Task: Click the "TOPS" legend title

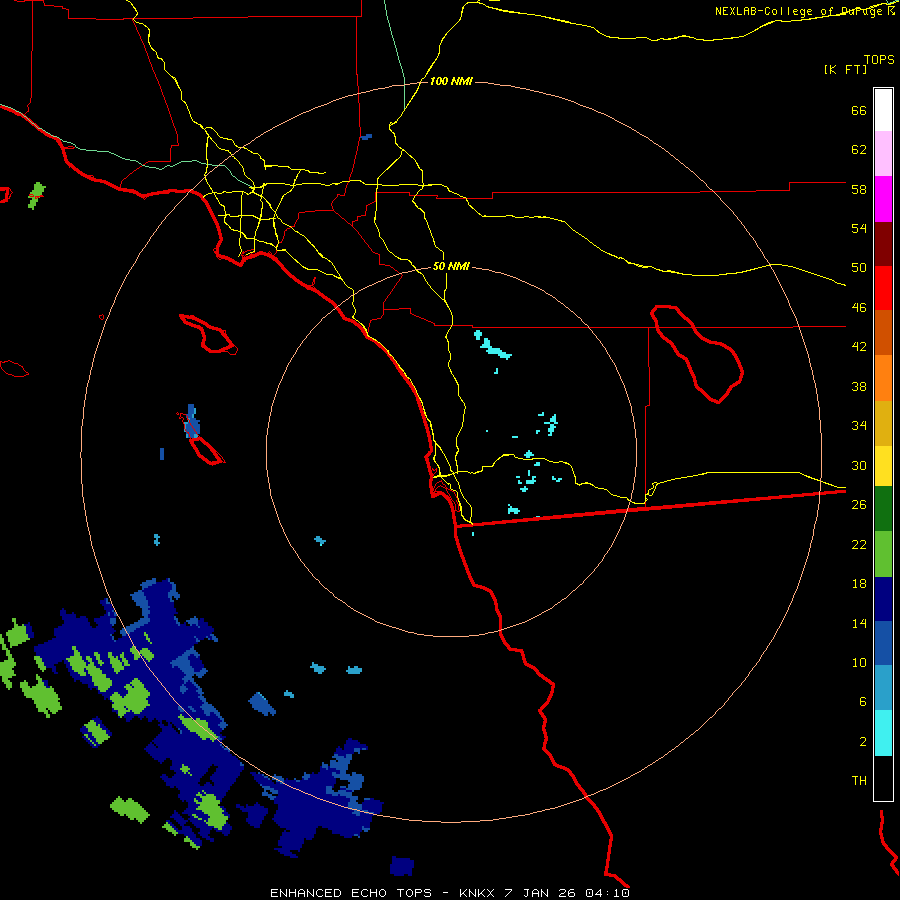Action: 879,60
